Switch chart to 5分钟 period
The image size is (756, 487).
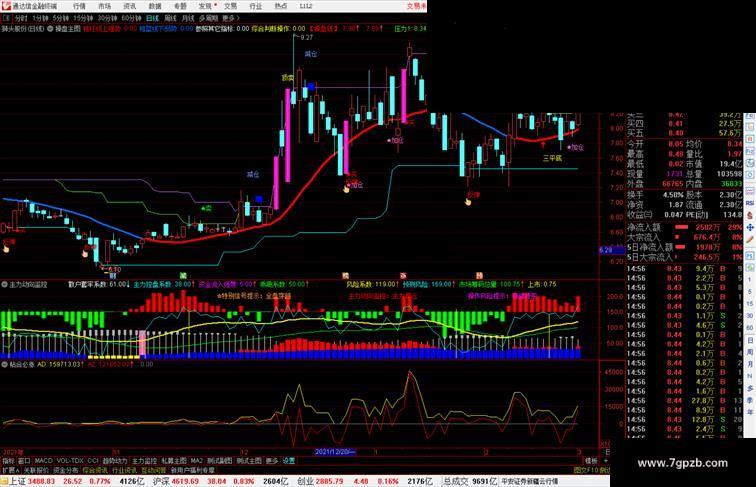coord(60,18)
